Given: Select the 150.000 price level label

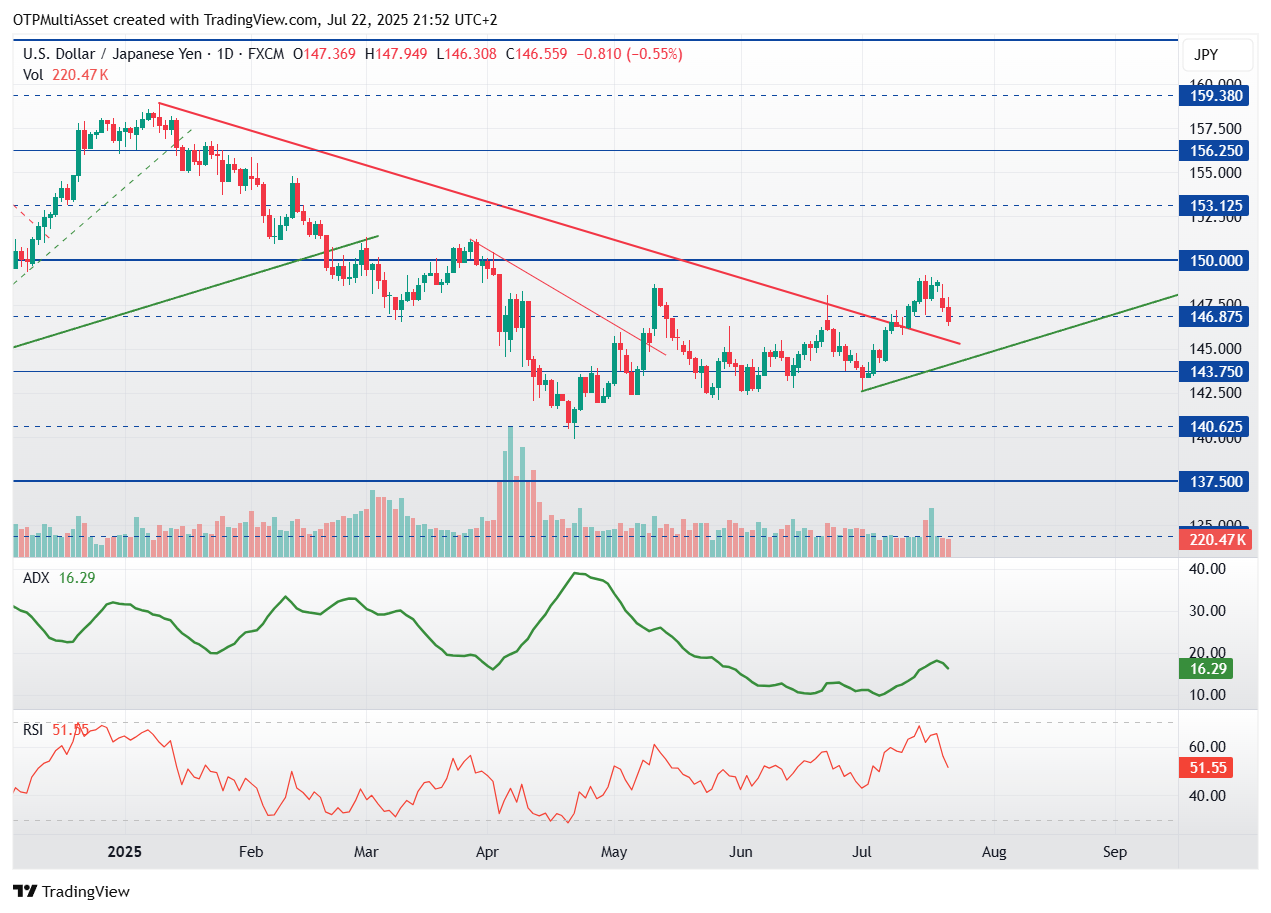Looking at the screenshot, I should 1216,260.
